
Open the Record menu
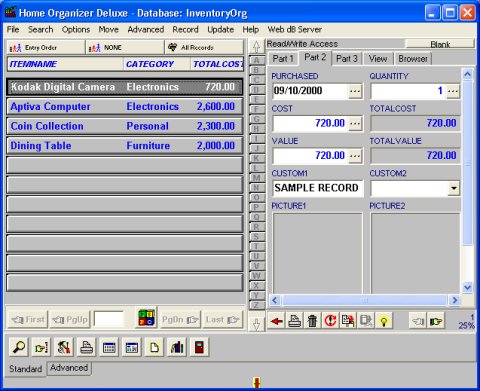coord(185,29)
